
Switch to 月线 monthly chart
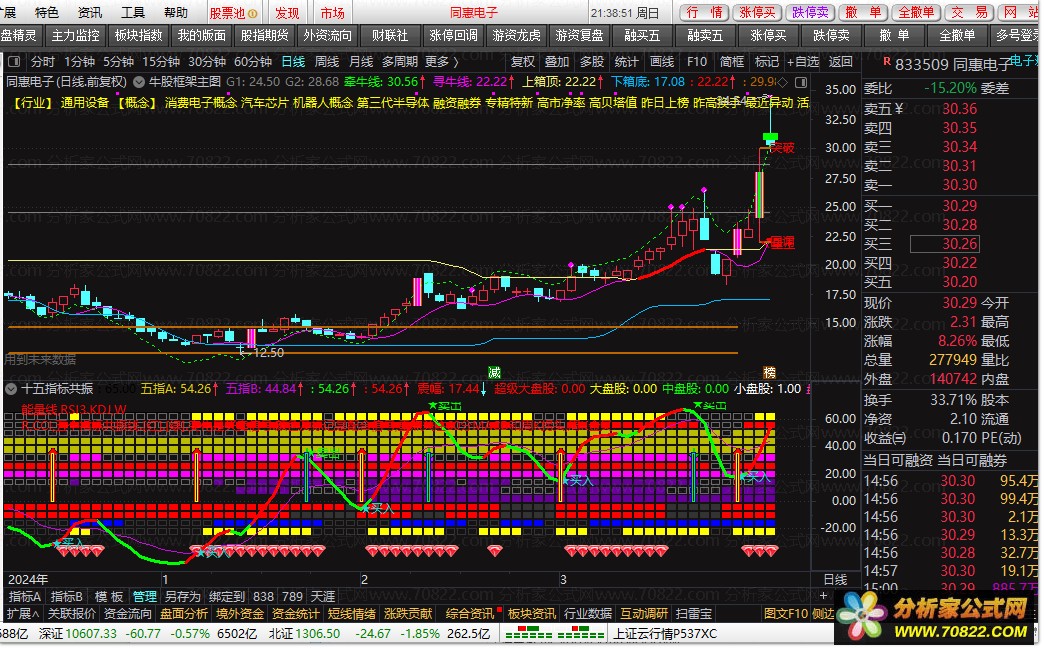click(x=361, y=62)
